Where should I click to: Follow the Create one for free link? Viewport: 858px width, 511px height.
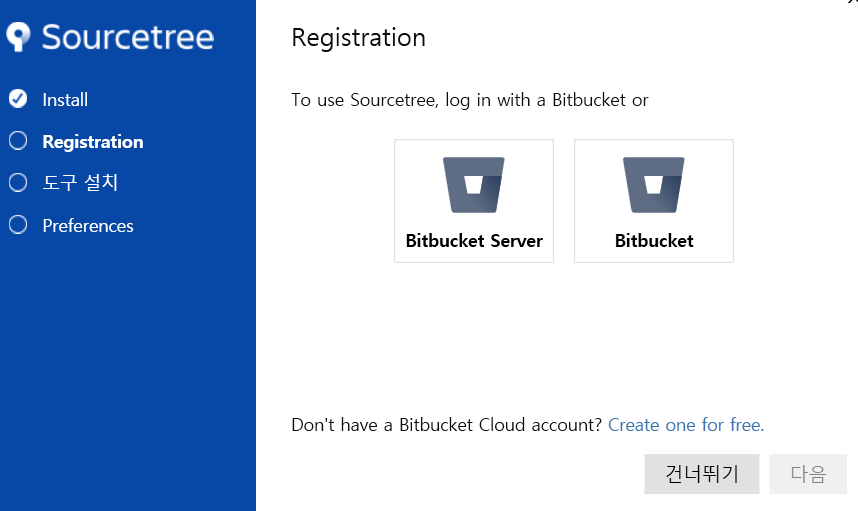point(686,425)
